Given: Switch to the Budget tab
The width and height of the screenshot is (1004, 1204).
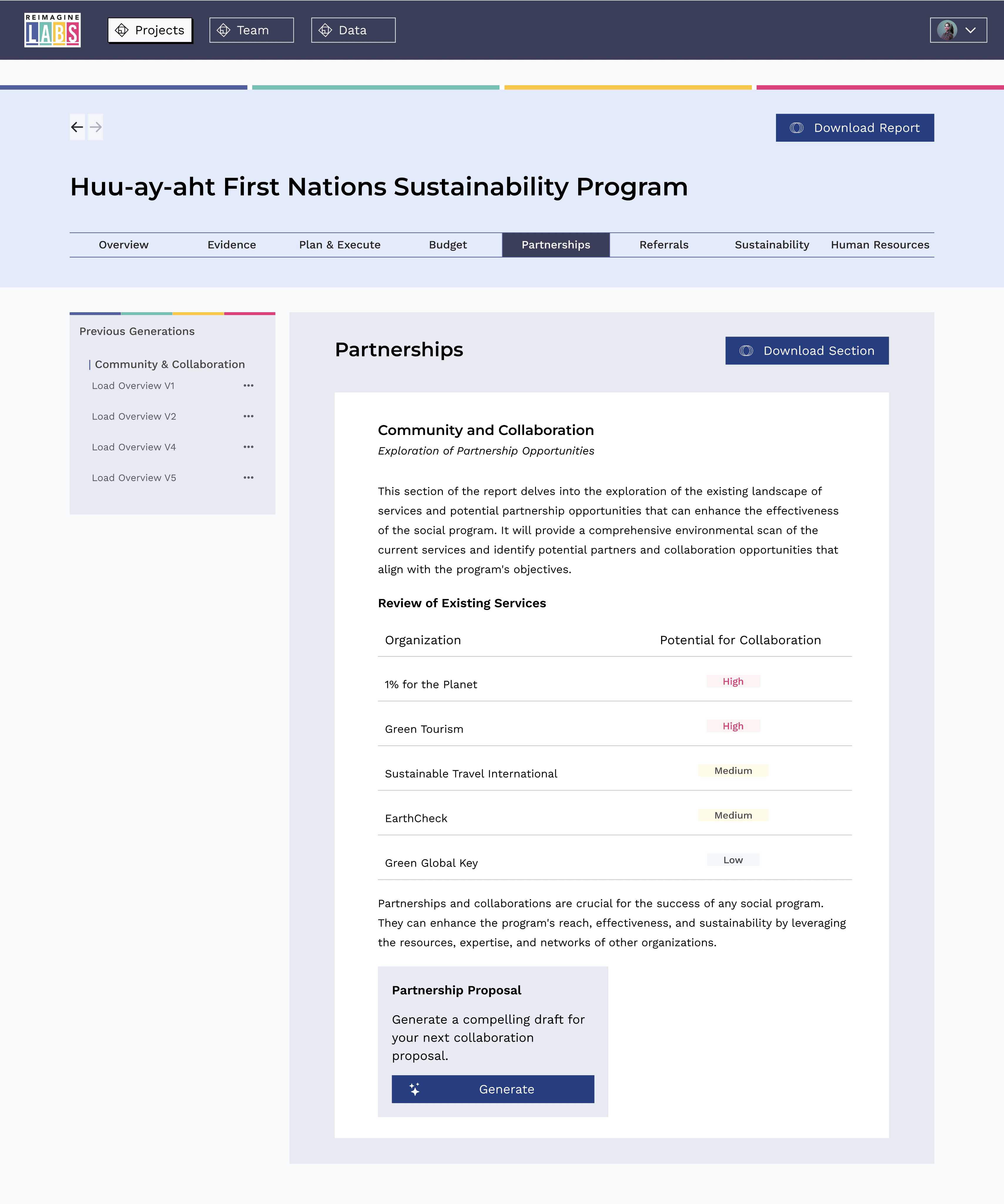Looking at the screenshot, I should 448,245.
